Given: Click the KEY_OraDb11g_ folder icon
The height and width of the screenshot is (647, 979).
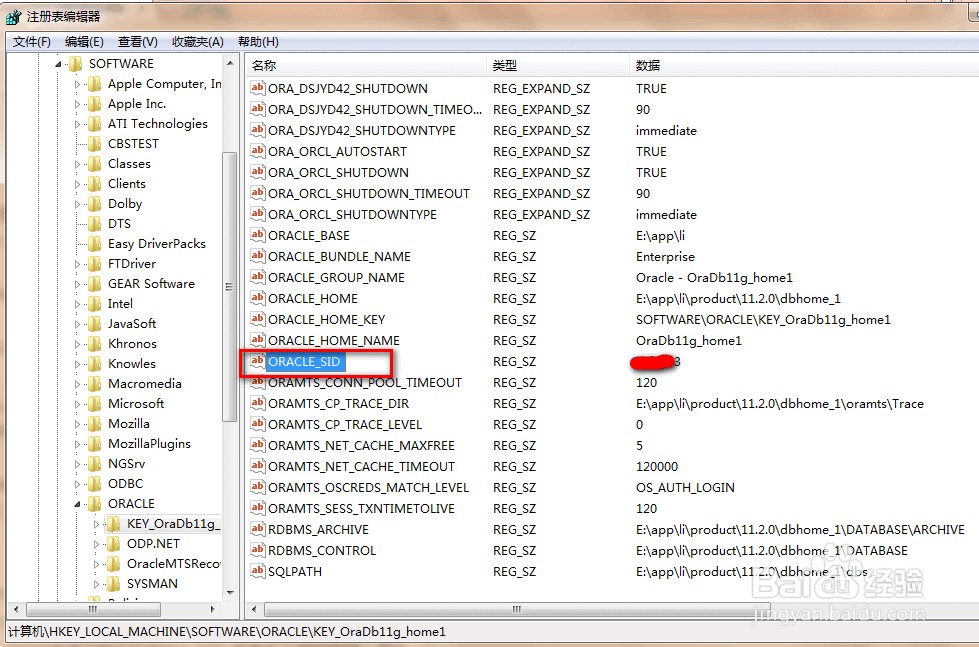Looking at the screenshot, I should 114,523.
